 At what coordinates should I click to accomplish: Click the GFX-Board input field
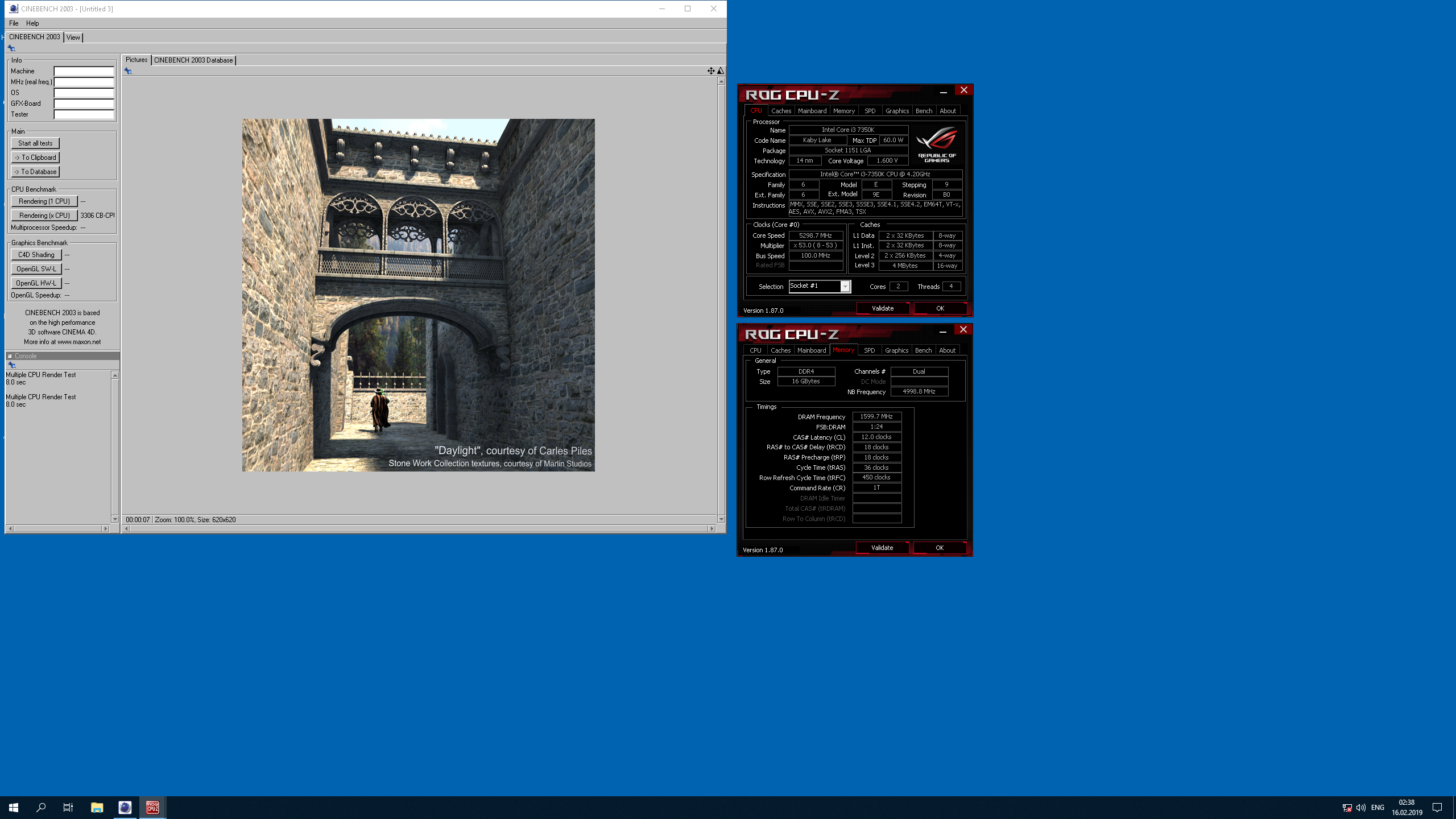[x=84, y=104]
